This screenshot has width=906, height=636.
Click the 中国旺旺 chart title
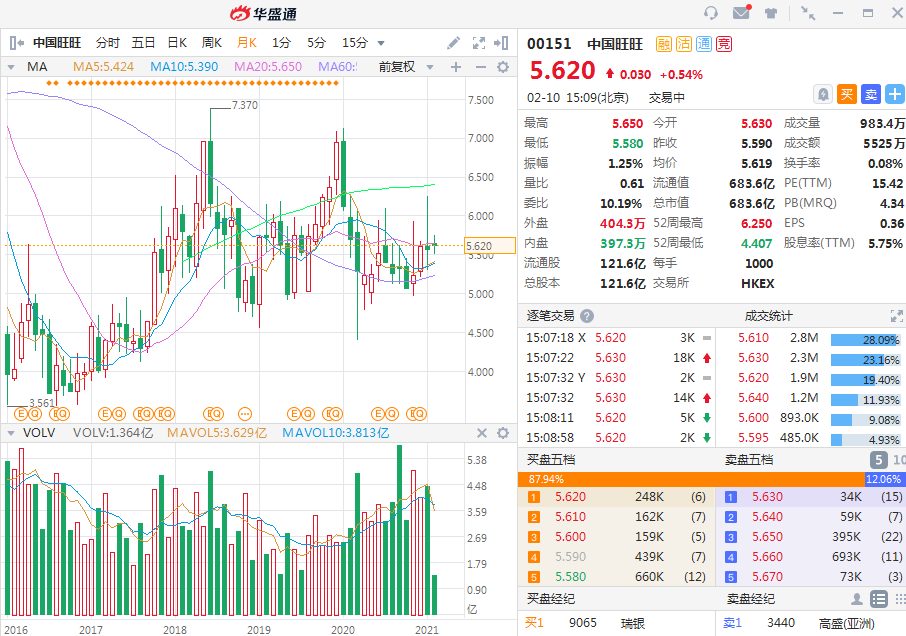[x=57, y=43]
